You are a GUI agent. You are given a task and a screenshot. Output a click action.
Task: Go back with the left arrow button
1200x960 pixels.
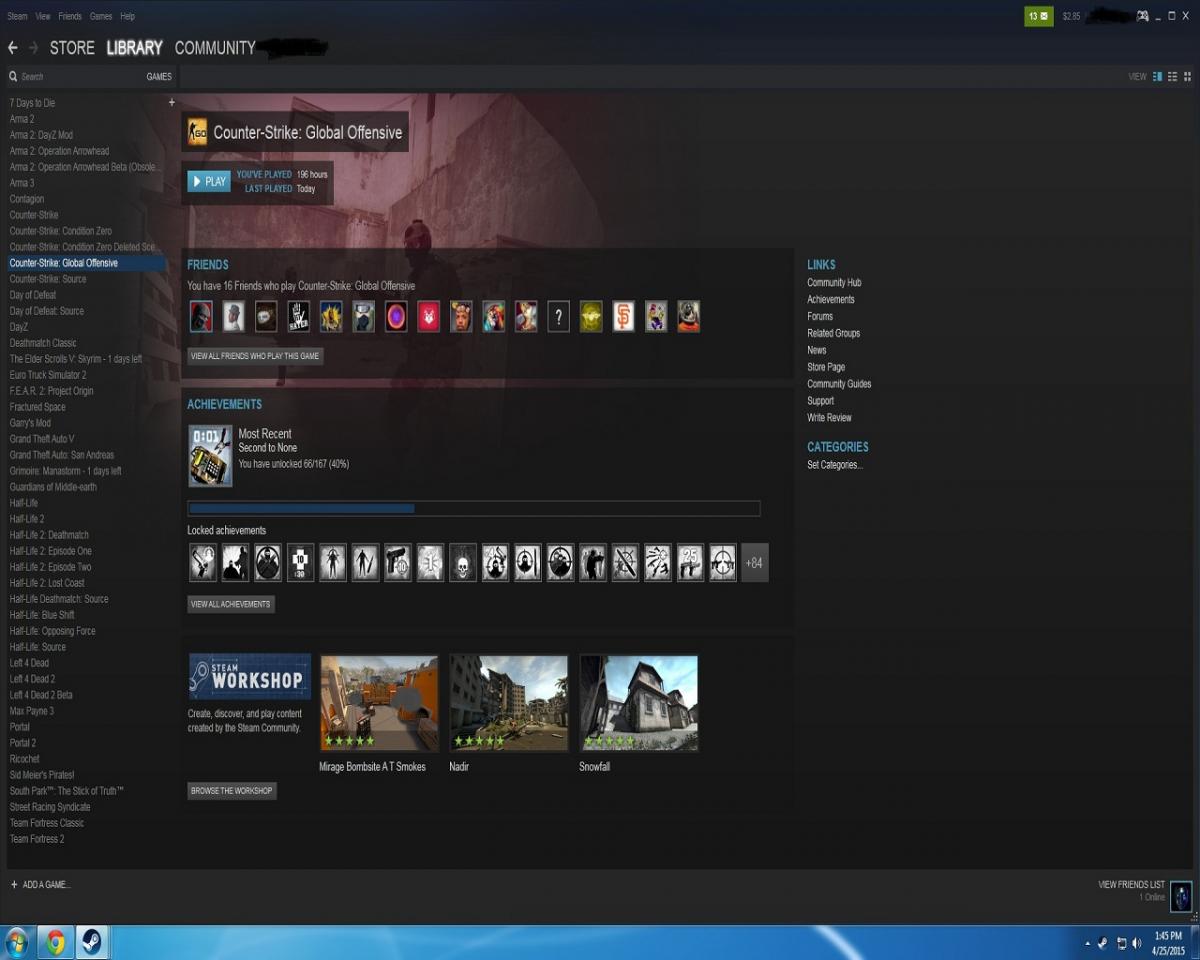[13, 48]
